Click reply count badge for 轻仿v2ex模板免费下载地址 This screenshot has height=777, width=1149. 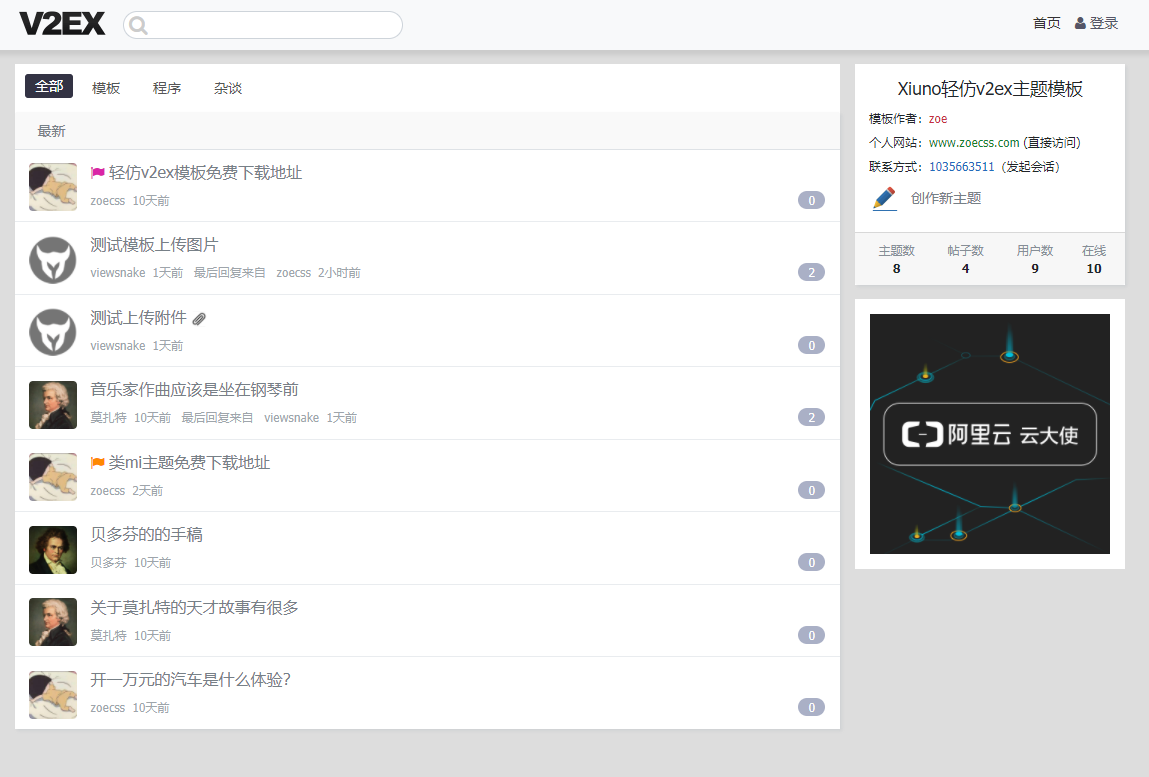(811, 200)
